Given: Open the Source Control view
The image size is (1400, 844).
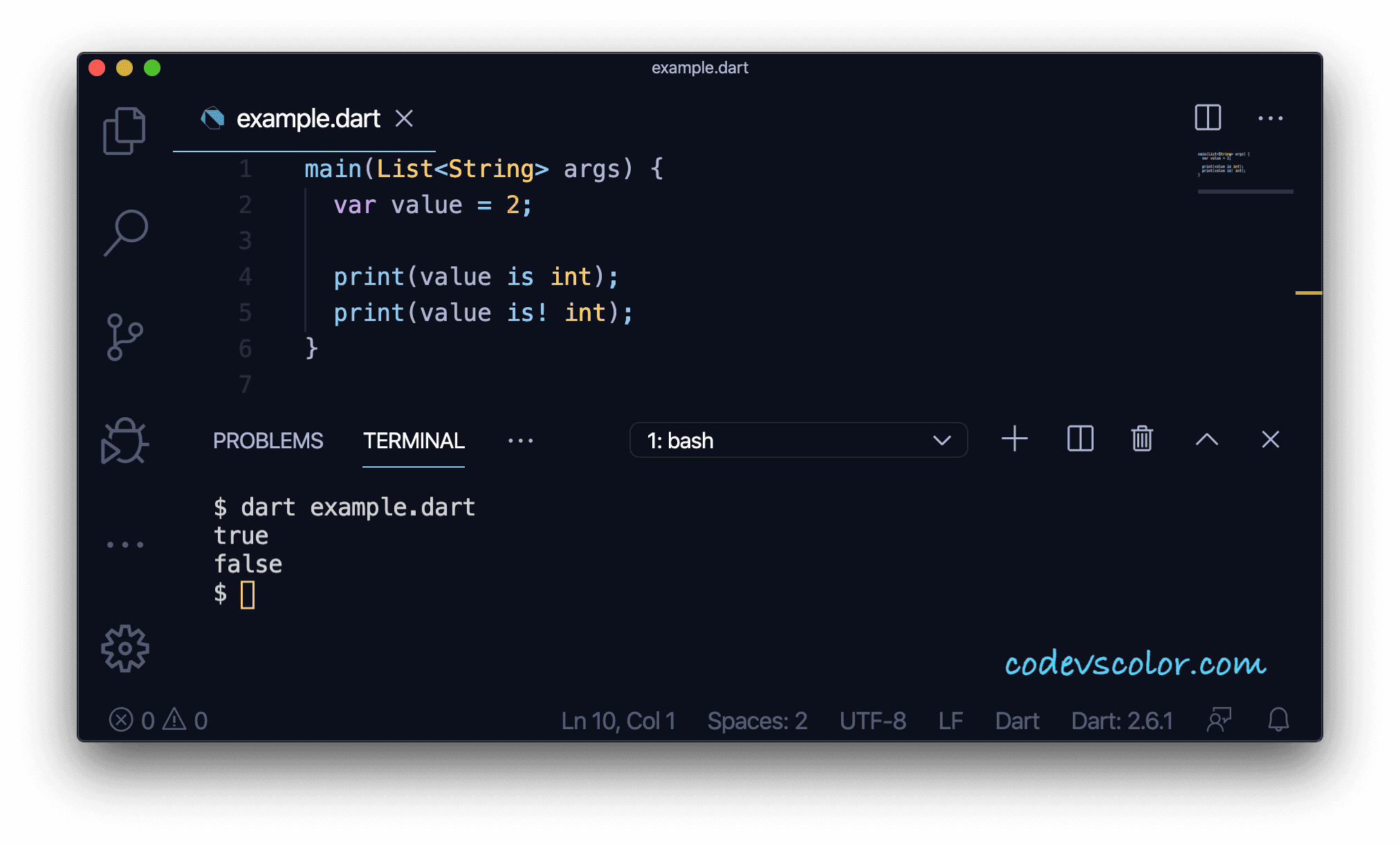Looking at the screenshot, I should pos(125,337).
